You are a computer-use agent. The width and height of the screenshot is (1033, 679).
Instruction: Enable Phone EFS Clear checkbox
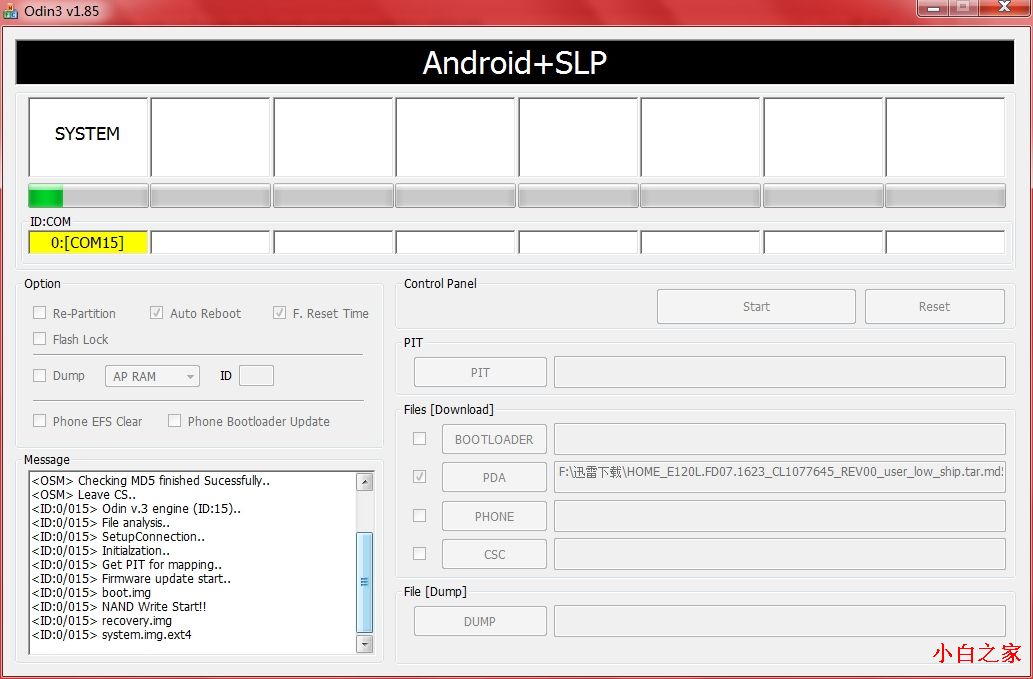[40, 421]
